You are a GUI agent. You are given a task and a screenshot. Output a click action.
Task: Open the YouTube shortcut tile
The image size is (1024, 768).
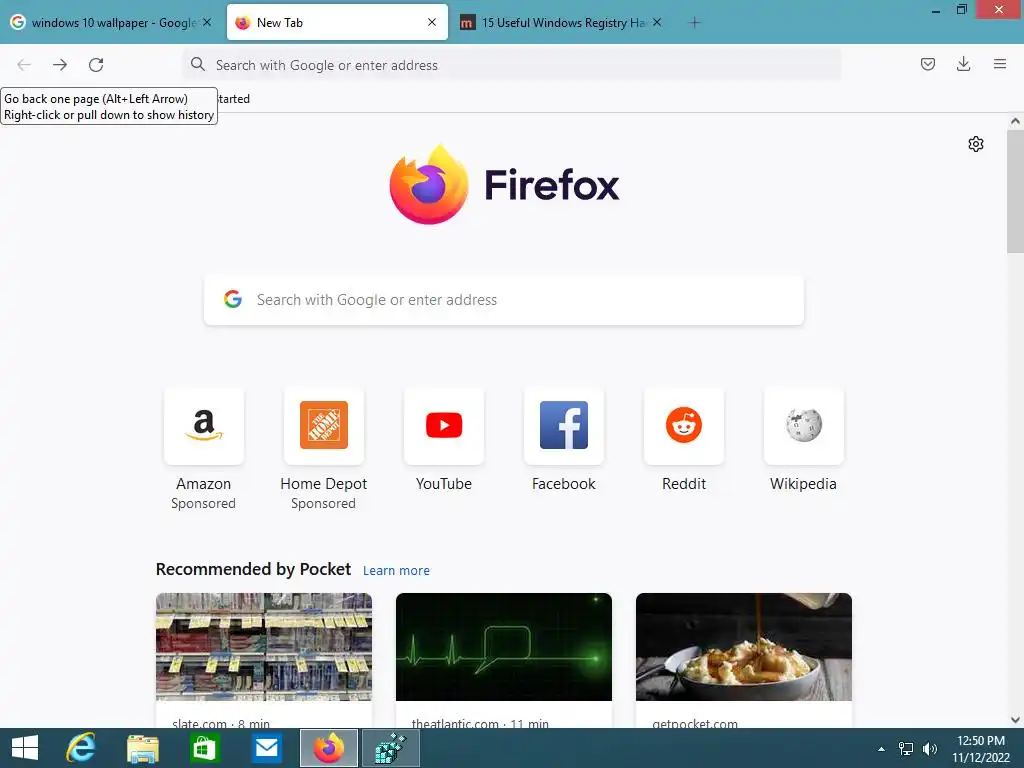click(x=444, y=426)
